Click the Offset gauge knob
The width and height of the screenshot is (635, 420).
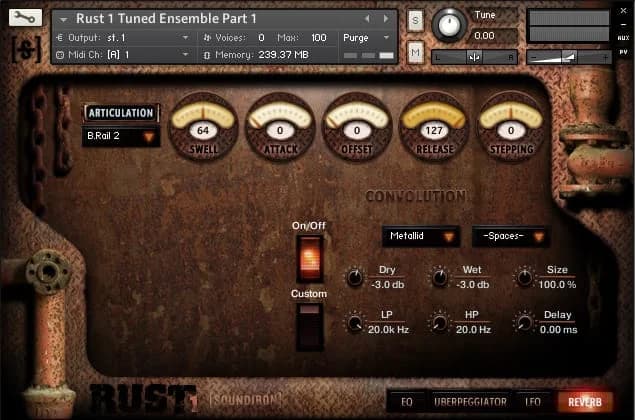(x=357, y=126)
